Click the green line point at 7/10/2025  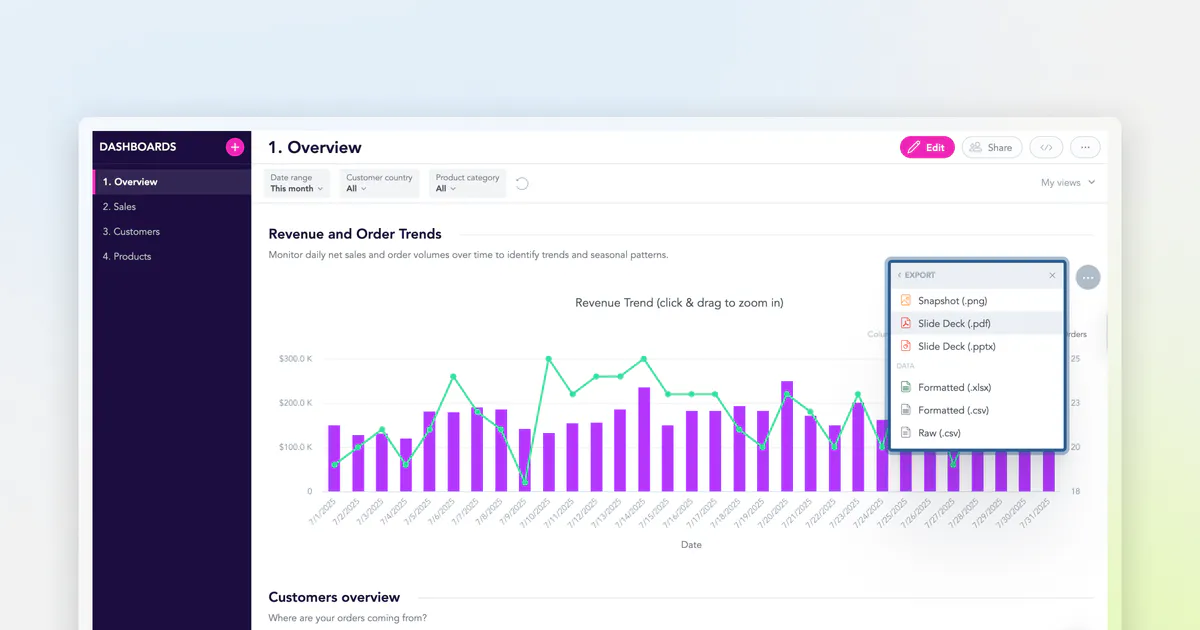tap(548, 358)
